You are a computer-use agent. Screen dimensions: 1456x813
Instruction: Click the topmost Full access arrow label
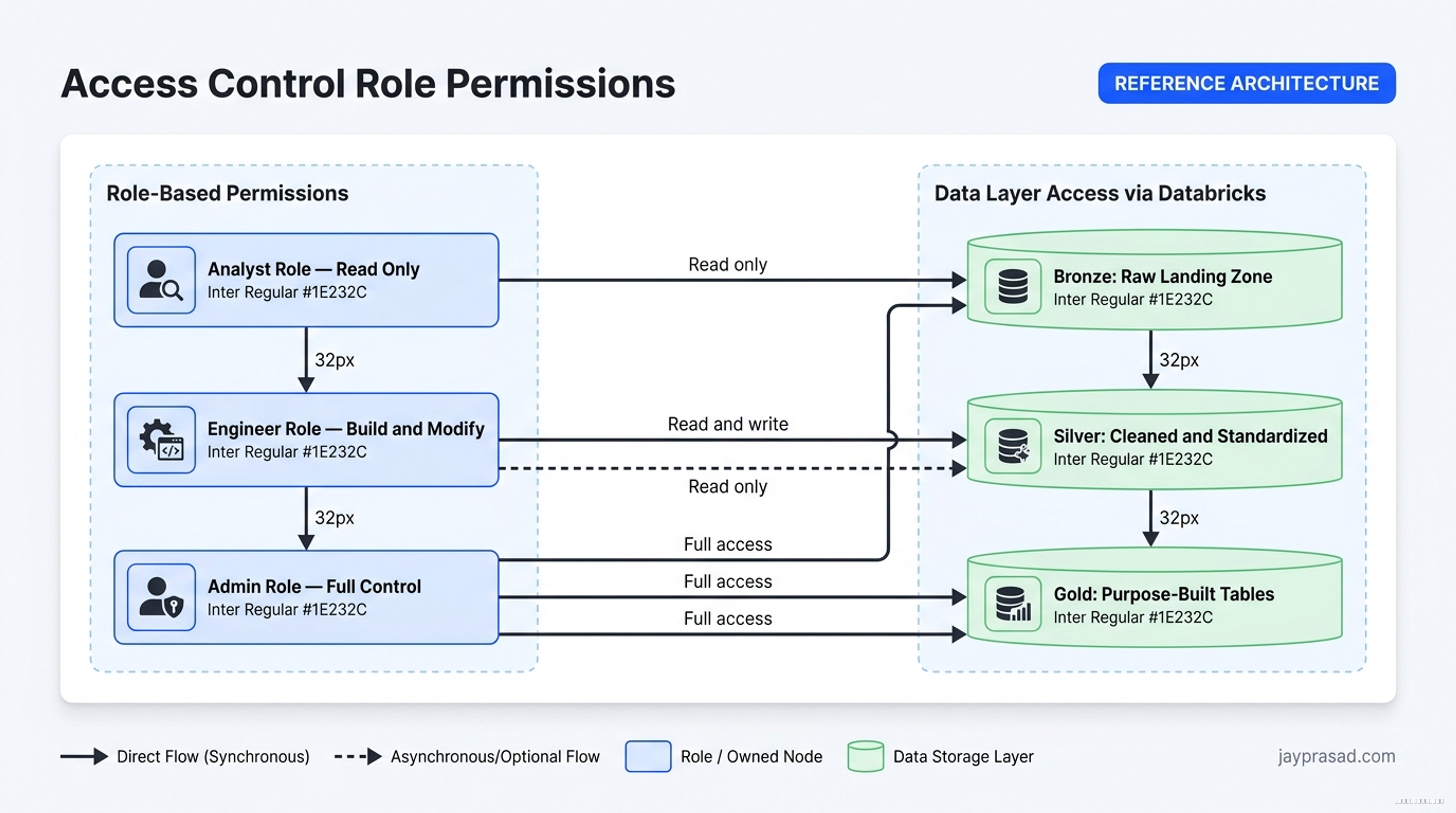pos(728,544)
